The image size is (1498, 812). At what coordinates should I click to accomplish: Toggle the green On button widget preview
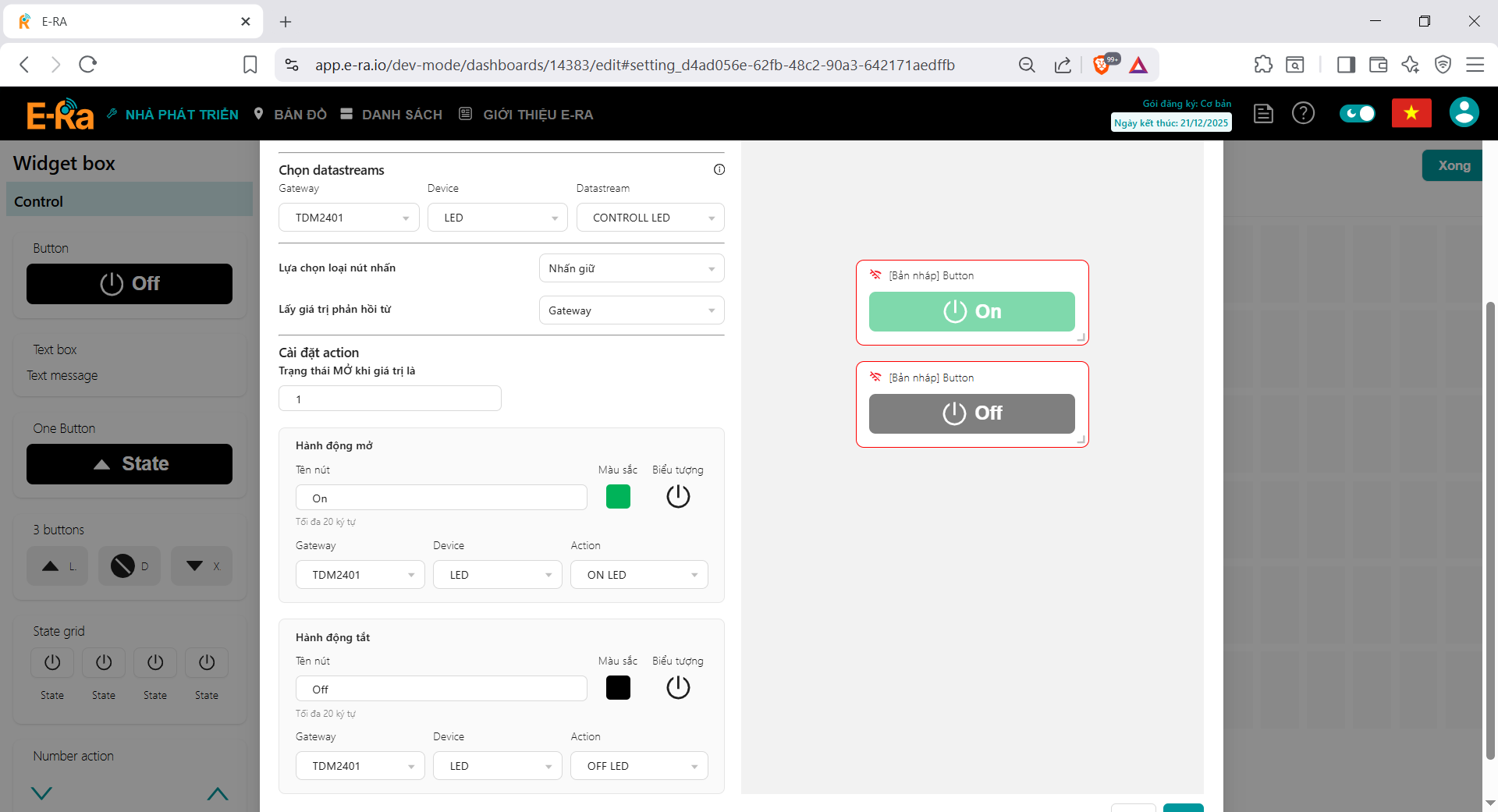tap(971, 312)
